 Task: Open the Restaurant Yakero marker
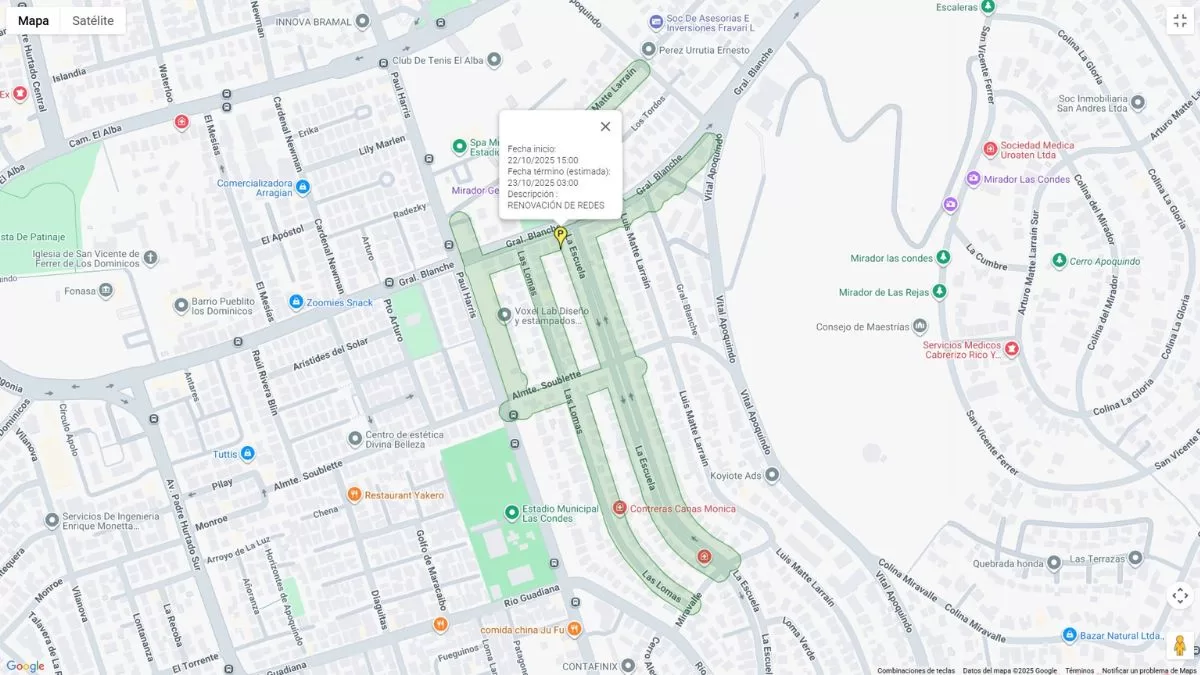point(354,495)
